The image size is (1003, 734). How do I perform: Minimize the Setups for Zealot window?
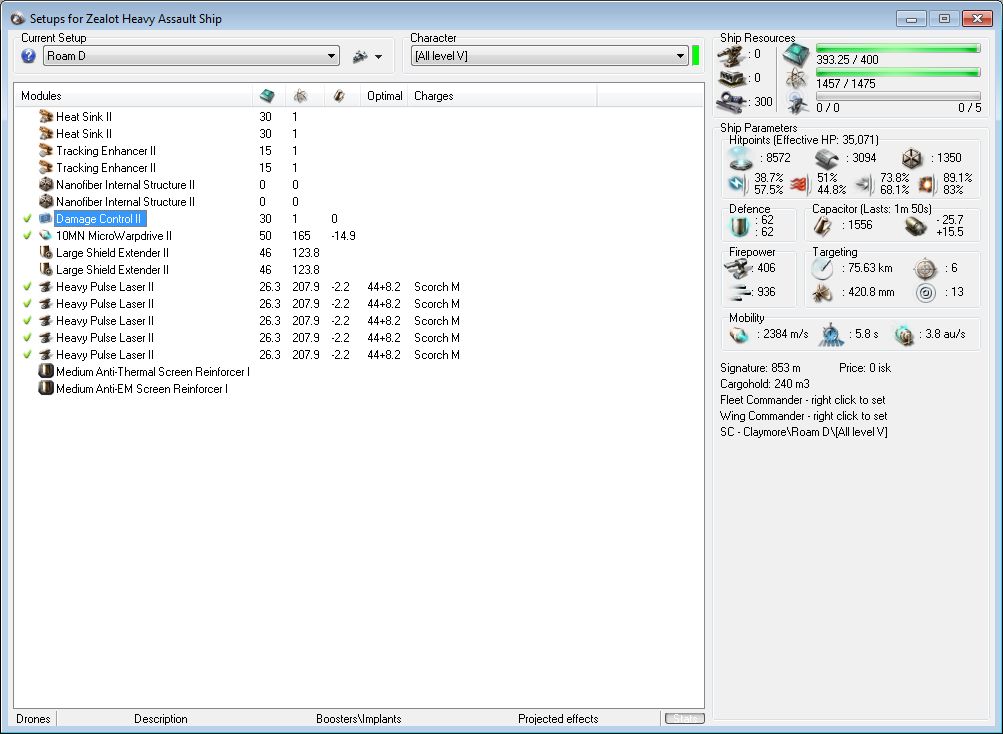912,19
